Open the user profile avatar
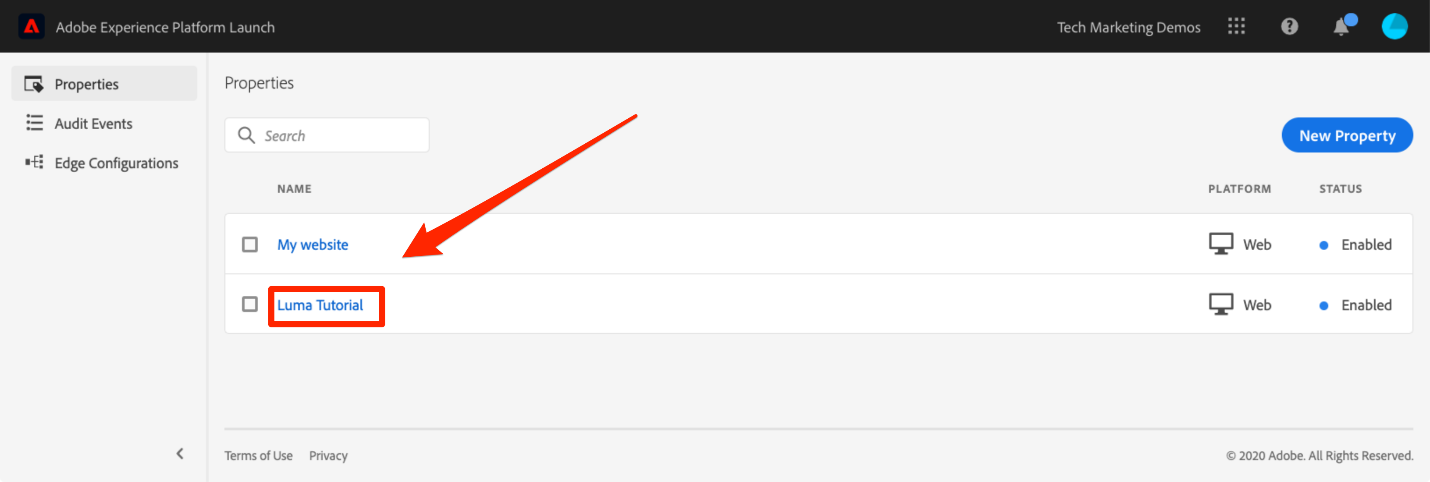The width and height of the screenshot is (1430, 482). coord(1394,27)
